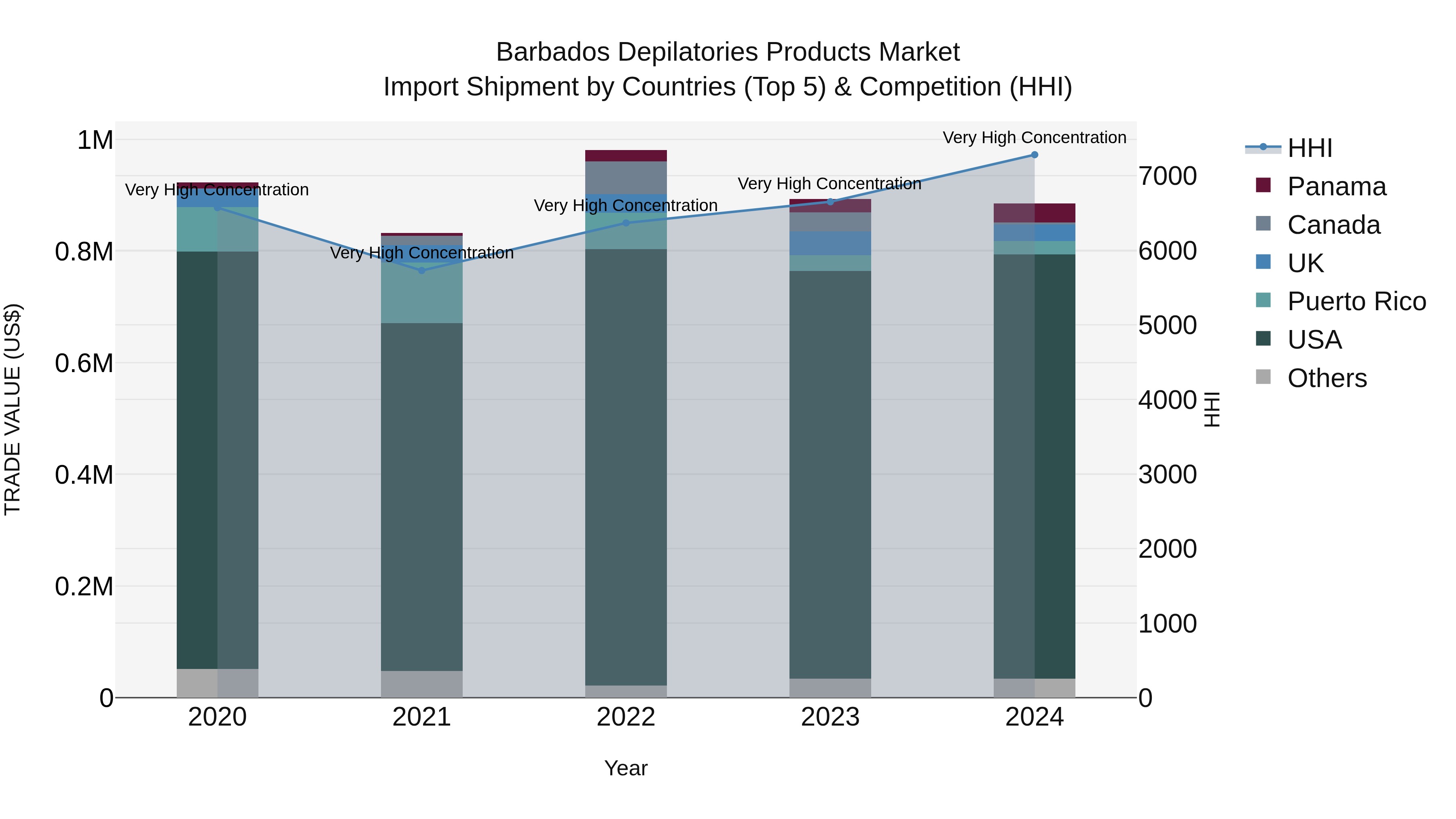Click the 1000 HHI axis tick label
The image size is (1456, 819).
coord(1168,624)
